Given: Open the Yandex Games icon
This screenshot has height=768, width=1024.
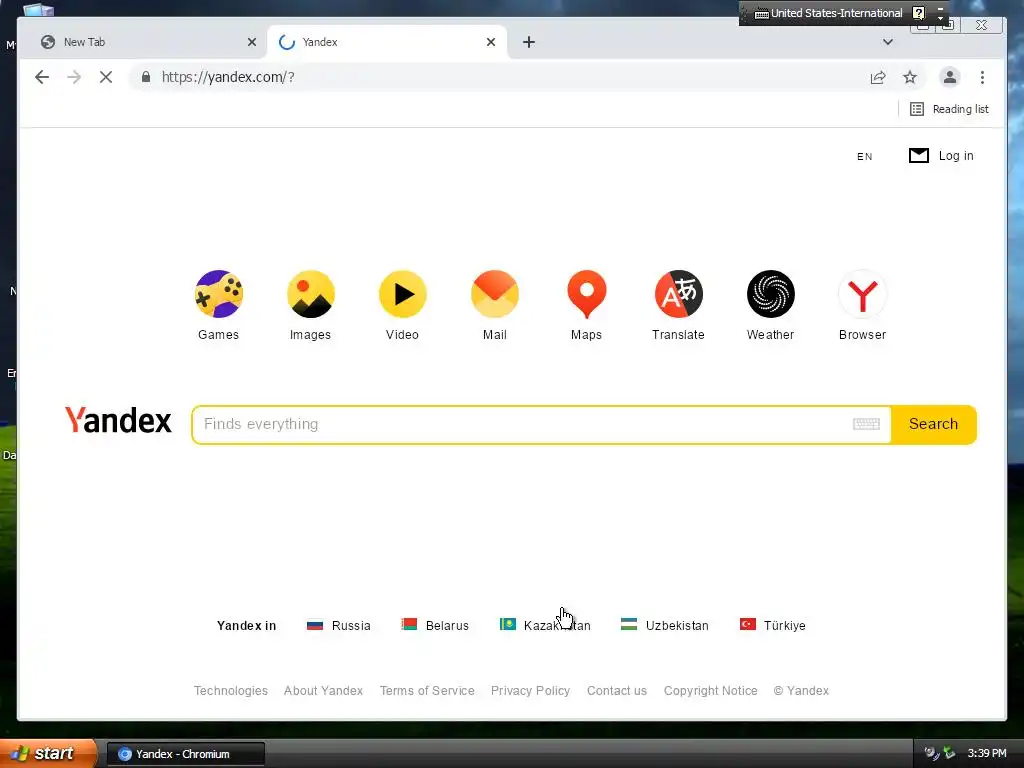Looking at the screenshot, I should [218, 294].
